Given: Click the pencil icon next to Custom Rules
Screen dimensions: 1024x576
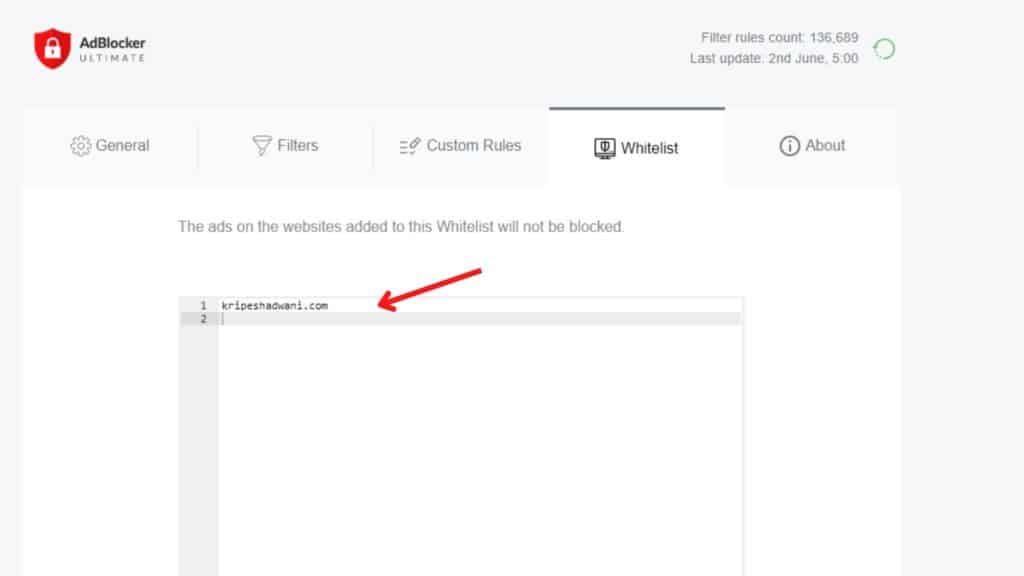Looking at the screenshot, I should point(407,145).
